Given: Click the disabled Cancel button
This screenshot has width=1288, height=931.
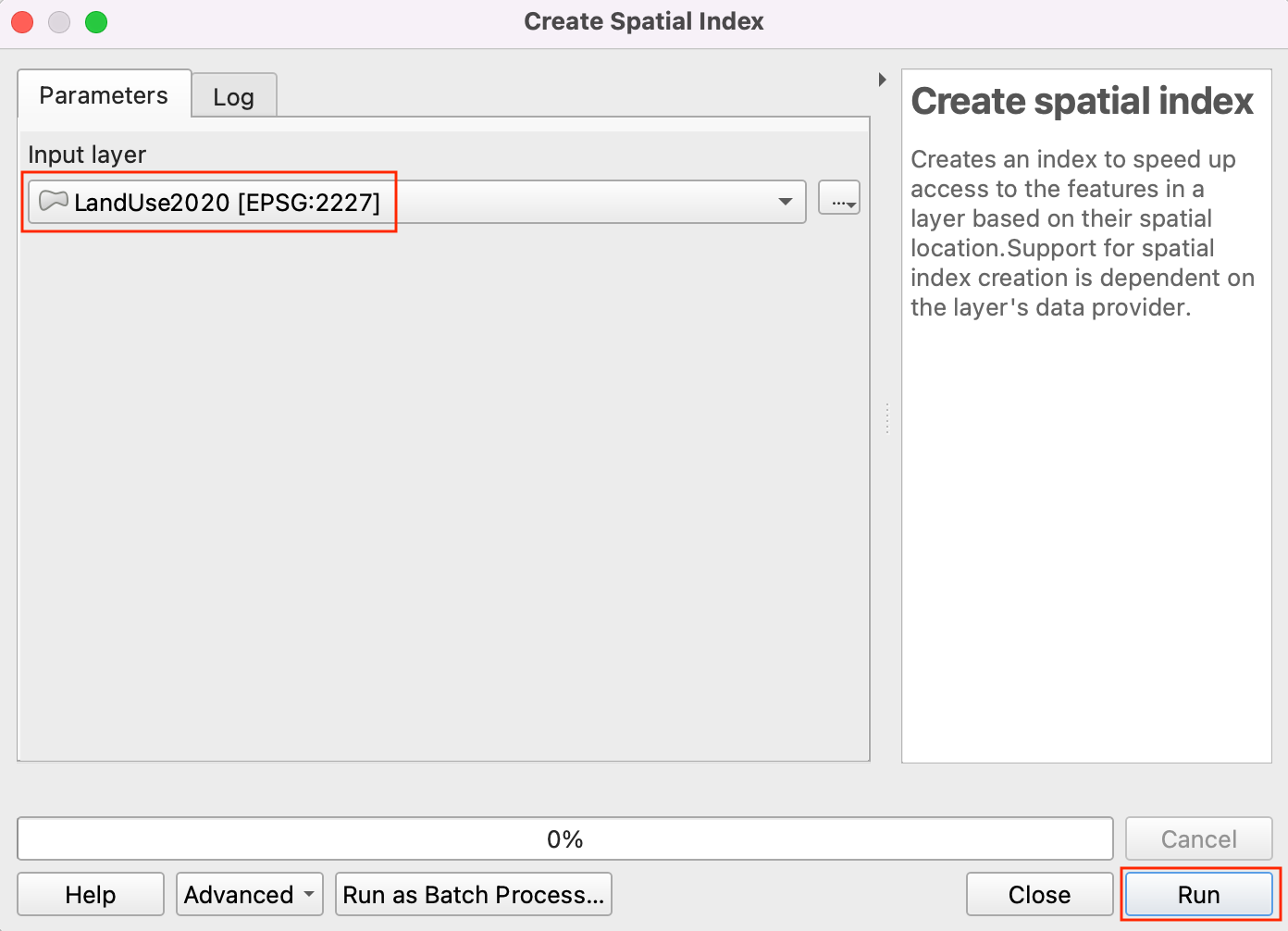Looking at the screenshot, I should [x=1199, y=838].
